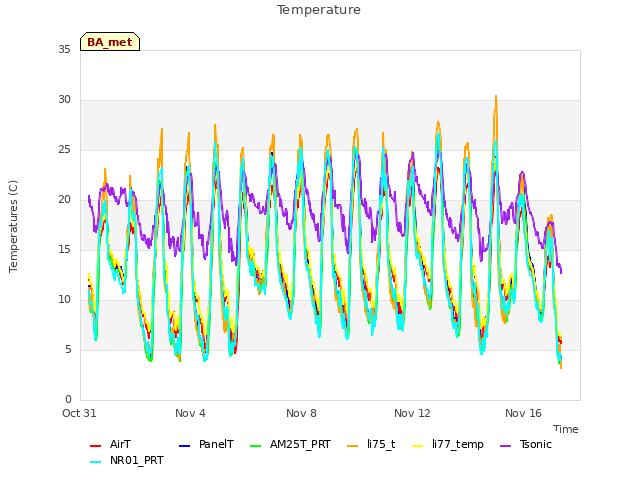Click the highest orange li75_t peak above 30
This screenshot has width=640, height=480.
tap(496, 96)
